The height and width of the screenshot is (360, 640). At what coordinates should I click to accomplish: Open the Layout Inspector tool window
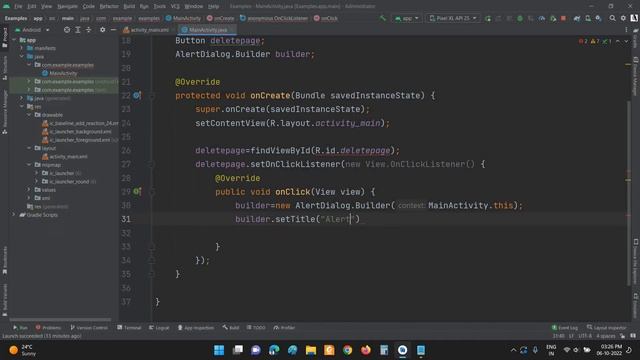606,327
